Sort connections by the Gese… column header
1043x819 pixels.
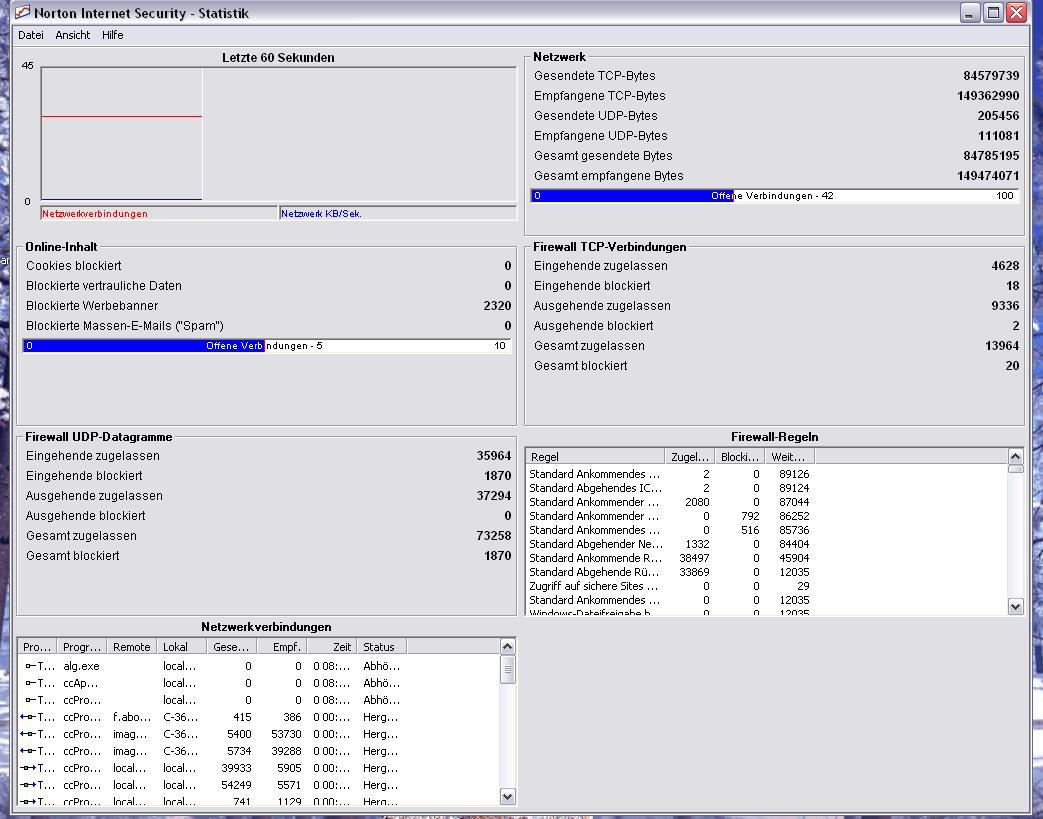[231, 647]
